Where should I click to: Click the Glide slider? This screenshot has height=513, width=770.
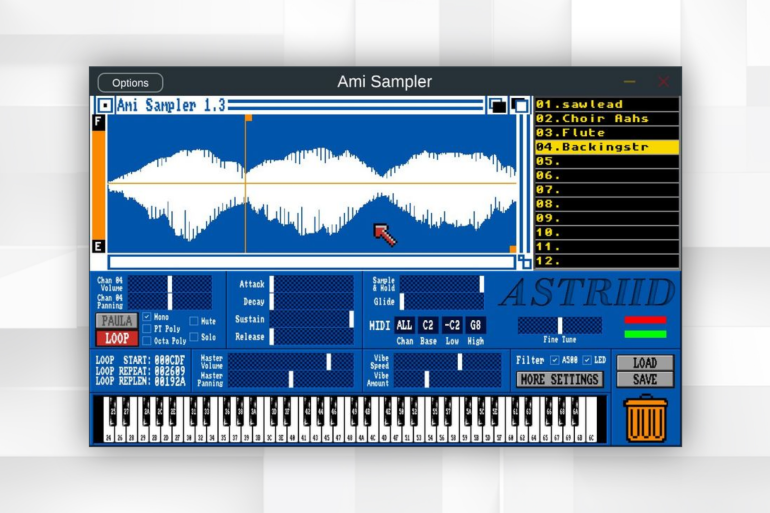pos(442,301)
